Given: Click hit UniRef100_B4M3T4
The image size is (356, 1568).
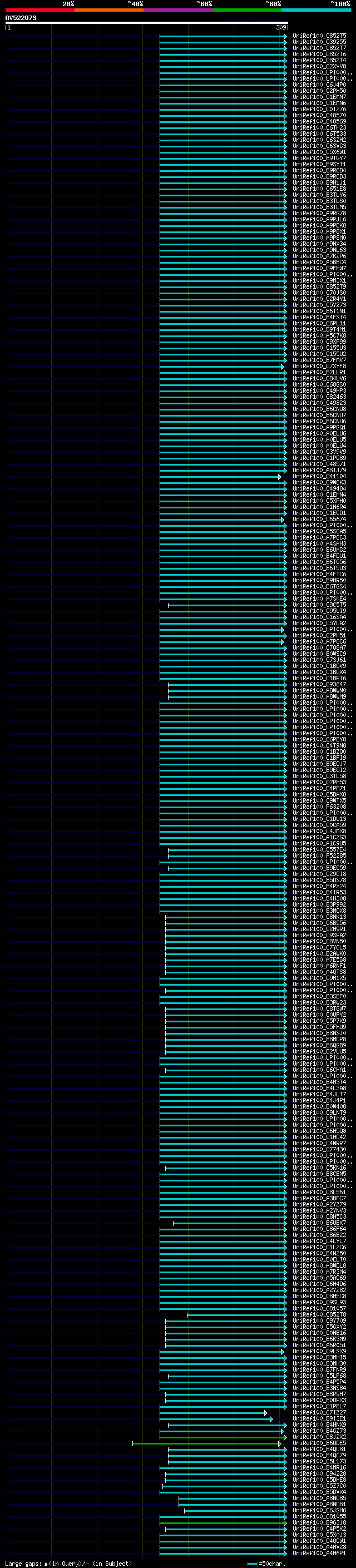Looking at the screenshot, I should point(319,1082).
